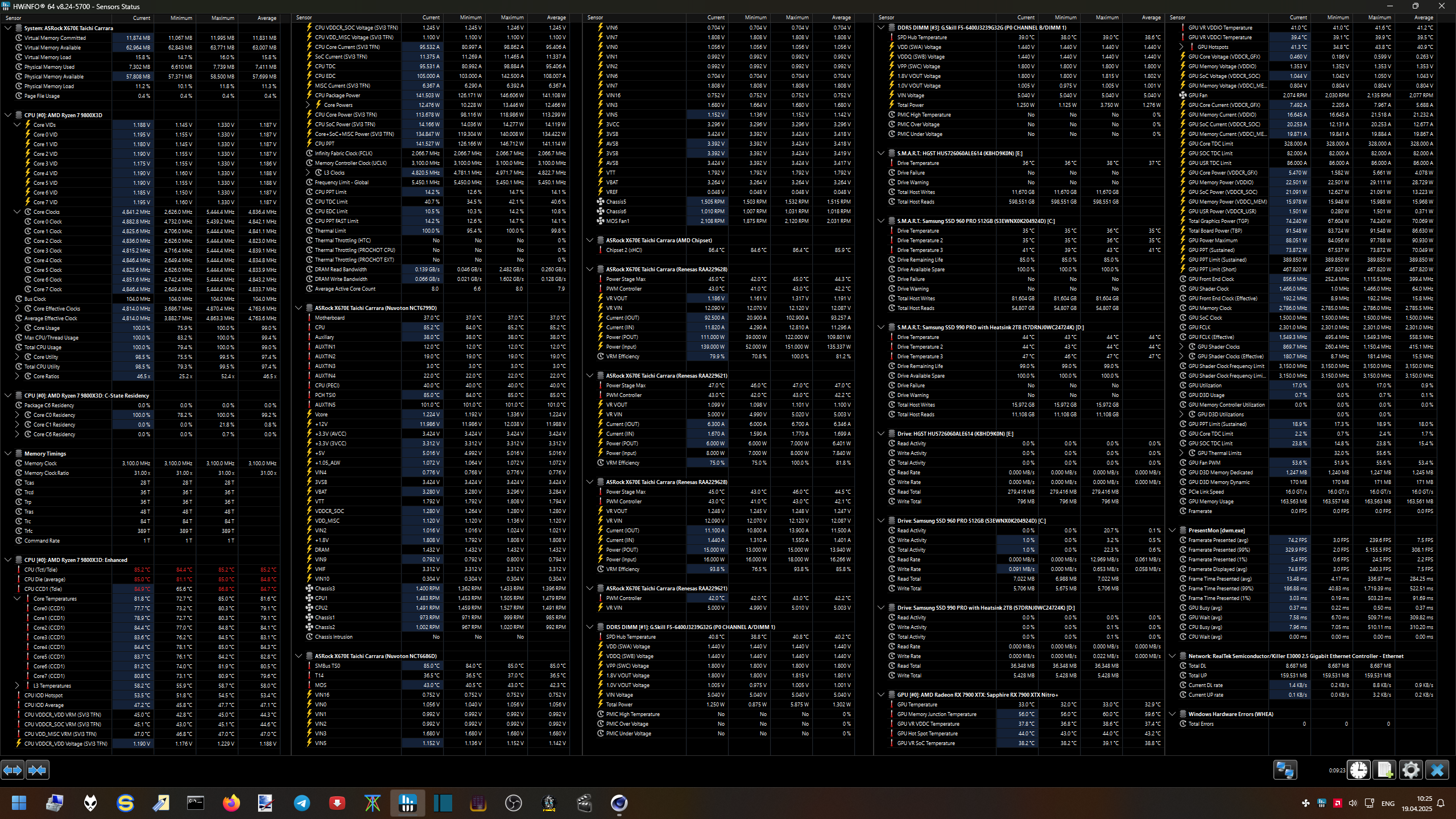Collapse the Memory Timings group
The height and width of the screenshot is (819, 1456).
pyautogui.click(x=8, y=453)
